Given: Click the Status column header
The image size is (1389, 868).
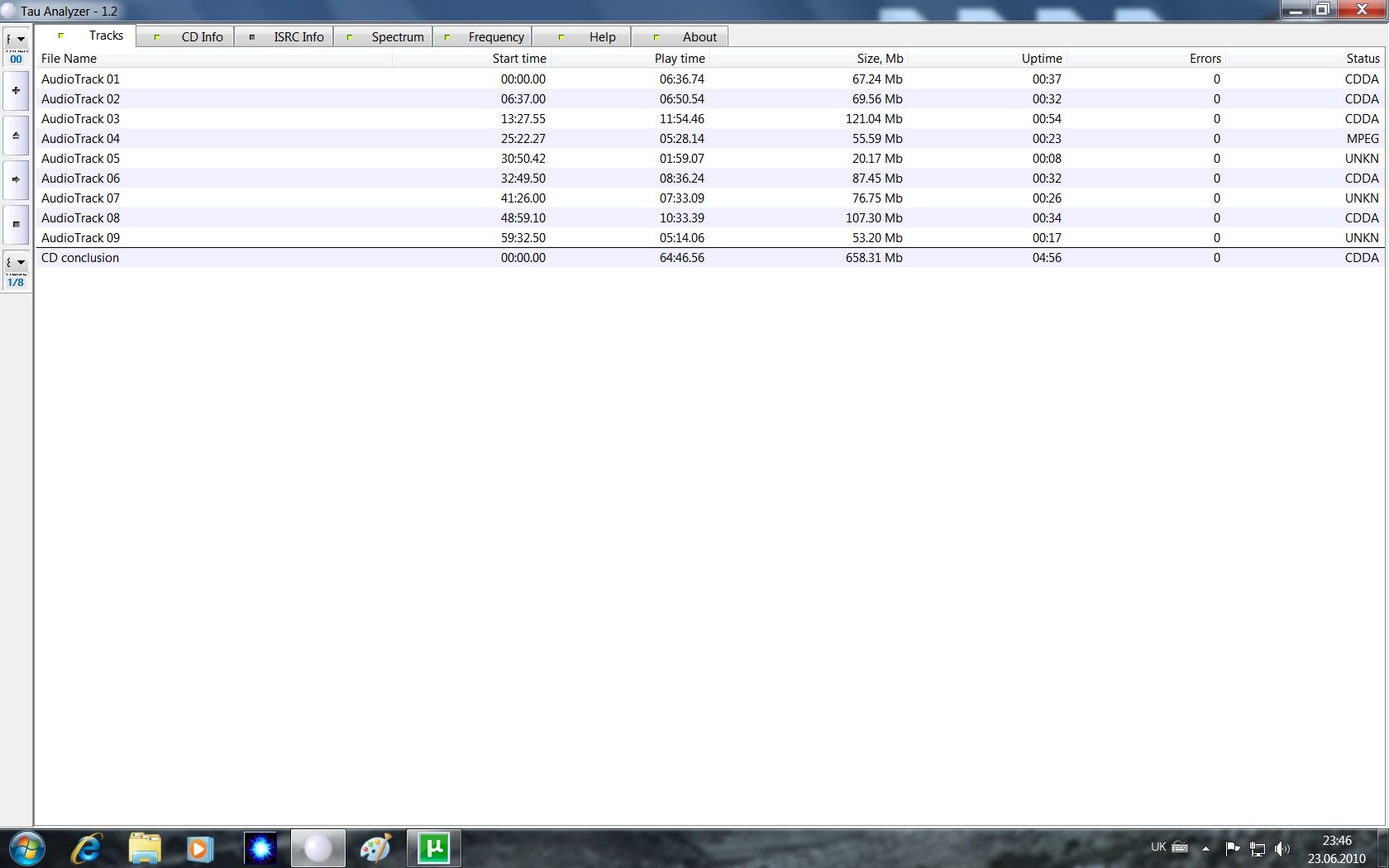Looking at the screenshot, I should coord(1362,59).
